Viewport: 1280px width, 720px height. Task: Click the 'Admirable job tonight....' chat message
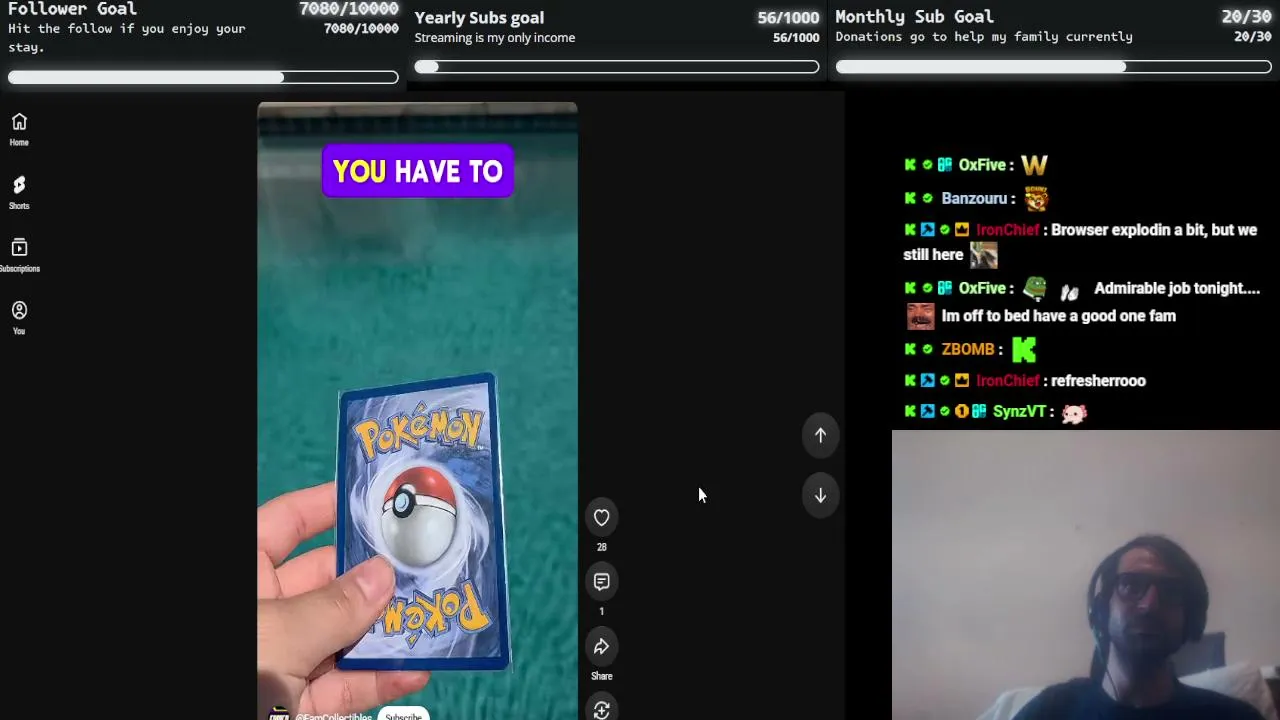click(x=1177, y=288)
